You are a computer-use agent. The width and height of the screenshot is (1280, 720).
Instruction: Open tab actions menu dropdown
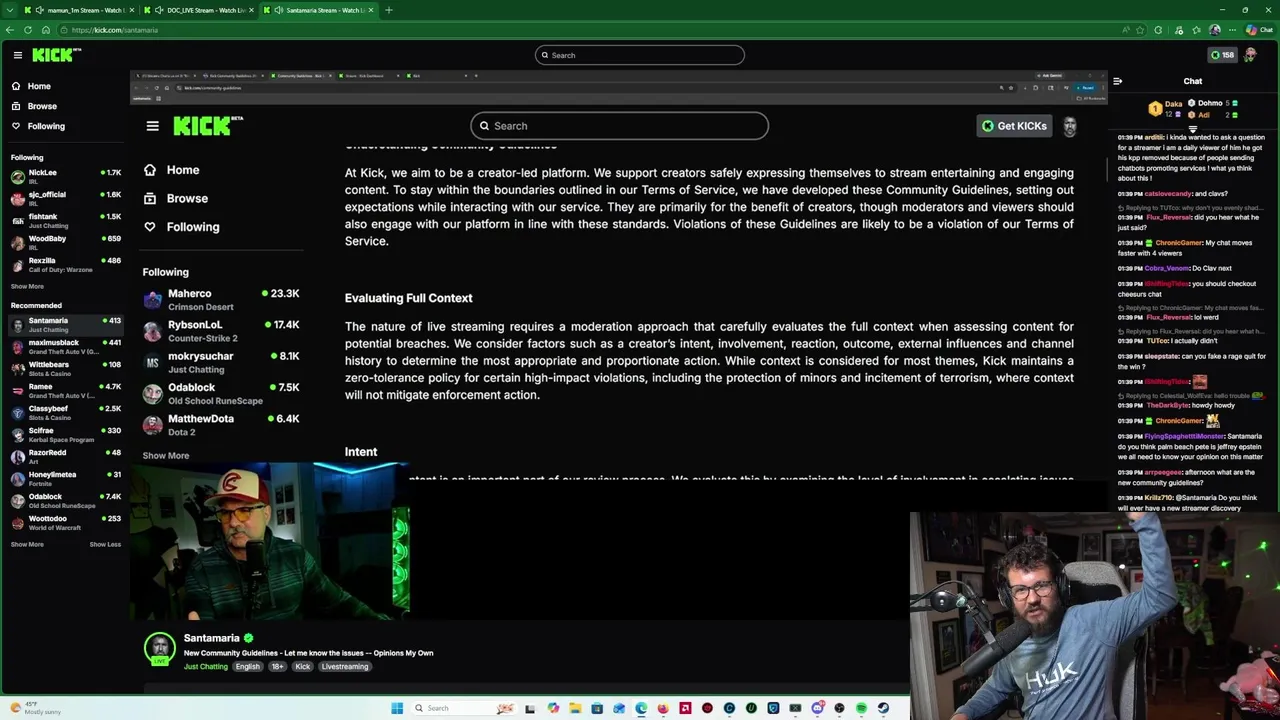coord(10,10)
